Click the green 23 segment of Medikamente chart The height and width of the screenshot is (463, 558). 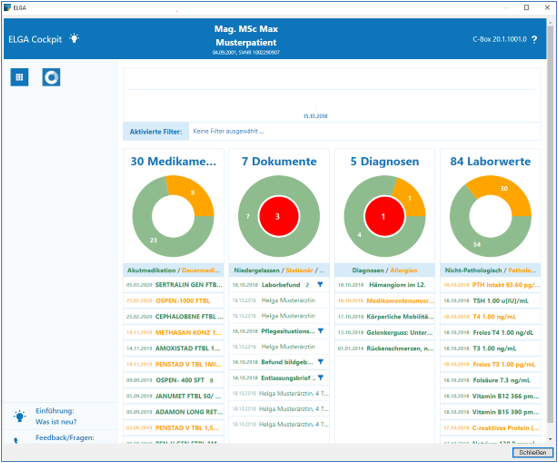tap(153, 240)
